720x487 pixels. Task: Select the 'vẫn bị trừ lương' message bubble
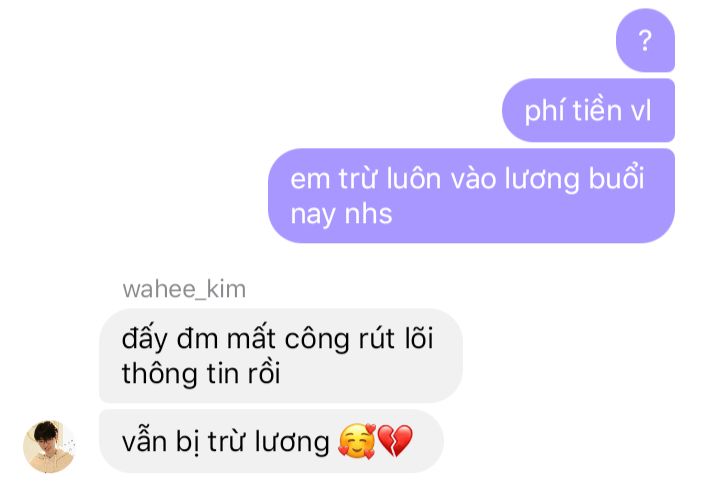271,441
